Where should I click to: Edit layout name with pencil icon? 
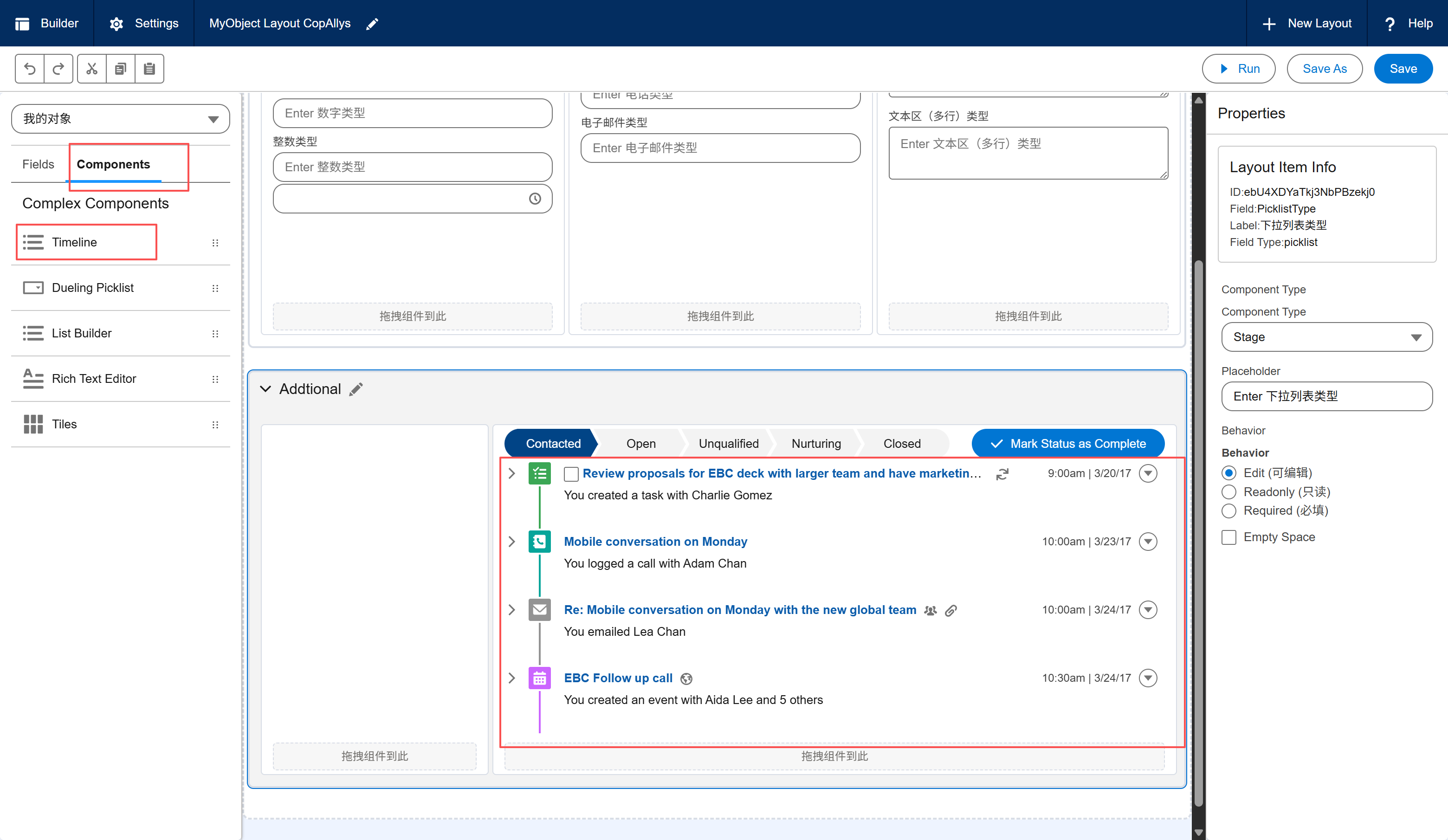coord(372,24)
